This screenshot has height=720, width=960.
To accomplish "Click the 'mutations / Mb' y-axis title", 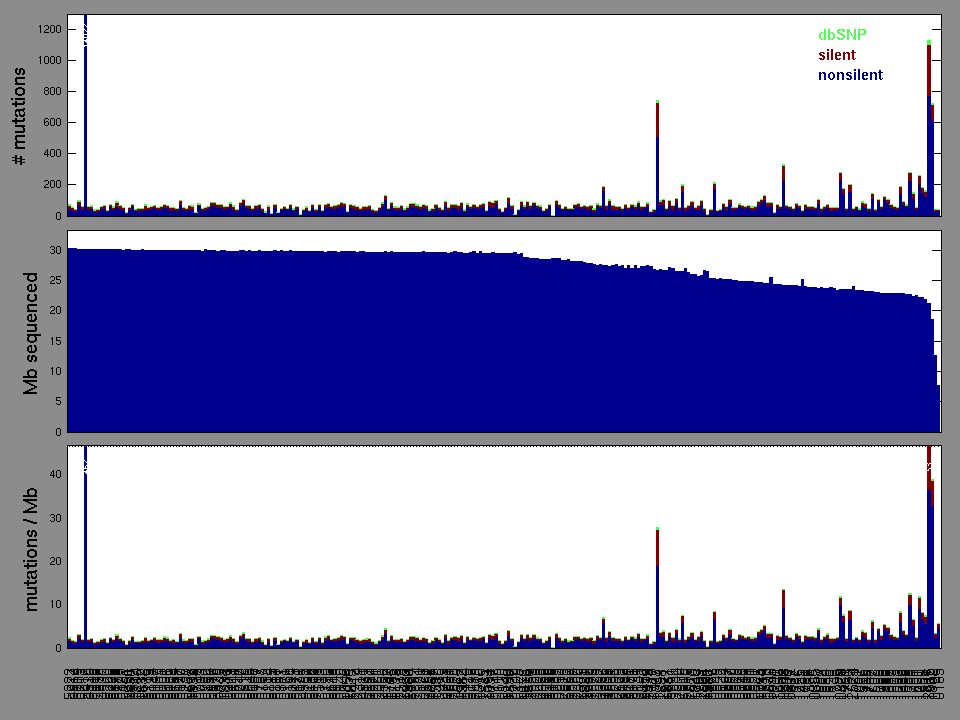I will pyautogui.click(x=30, y=548).
